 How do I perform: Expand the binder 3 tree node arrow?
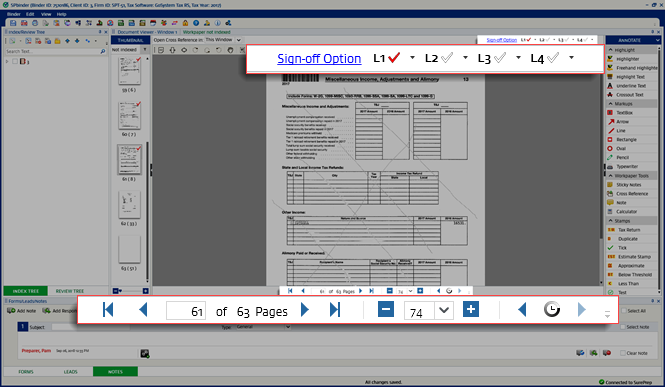7,61
